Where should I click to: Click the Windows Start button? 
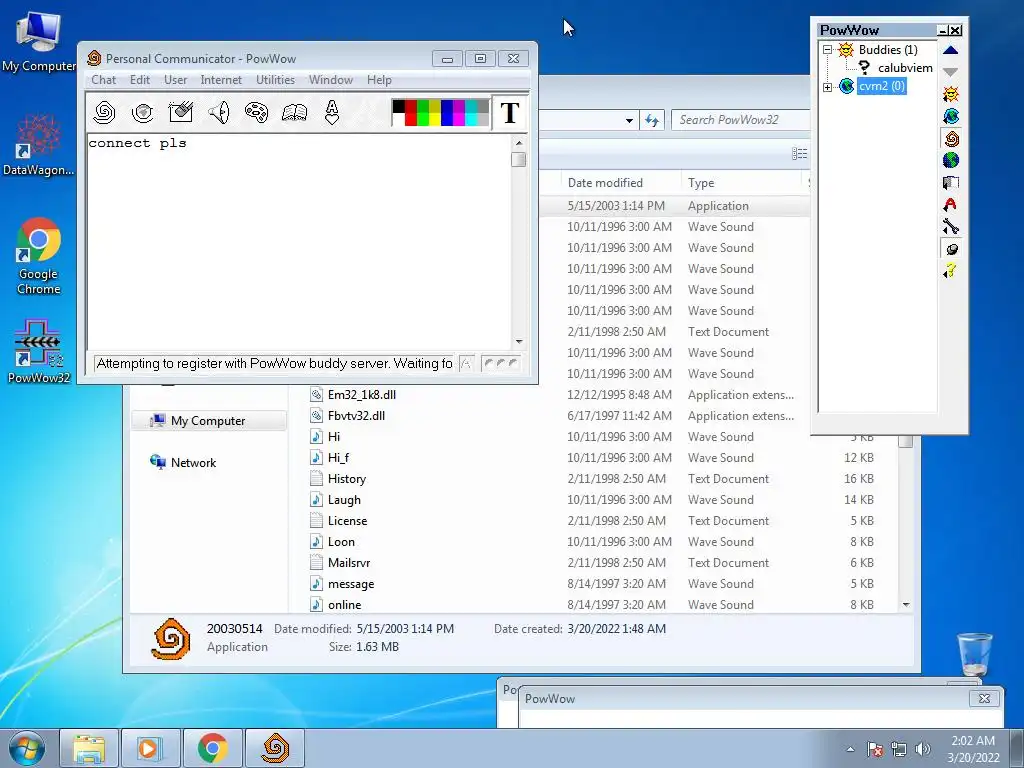point(26,749)
